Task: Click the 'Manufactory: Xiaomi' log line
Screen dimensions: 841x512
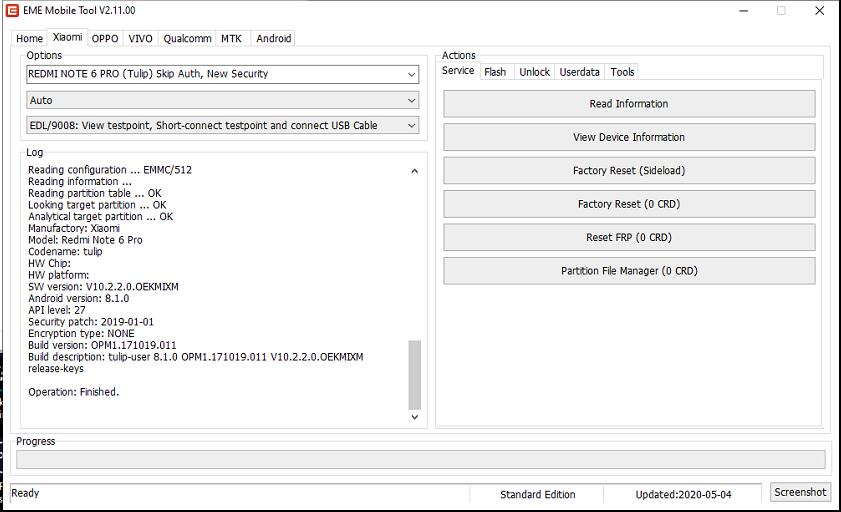Action: click(x=74, y=228)
